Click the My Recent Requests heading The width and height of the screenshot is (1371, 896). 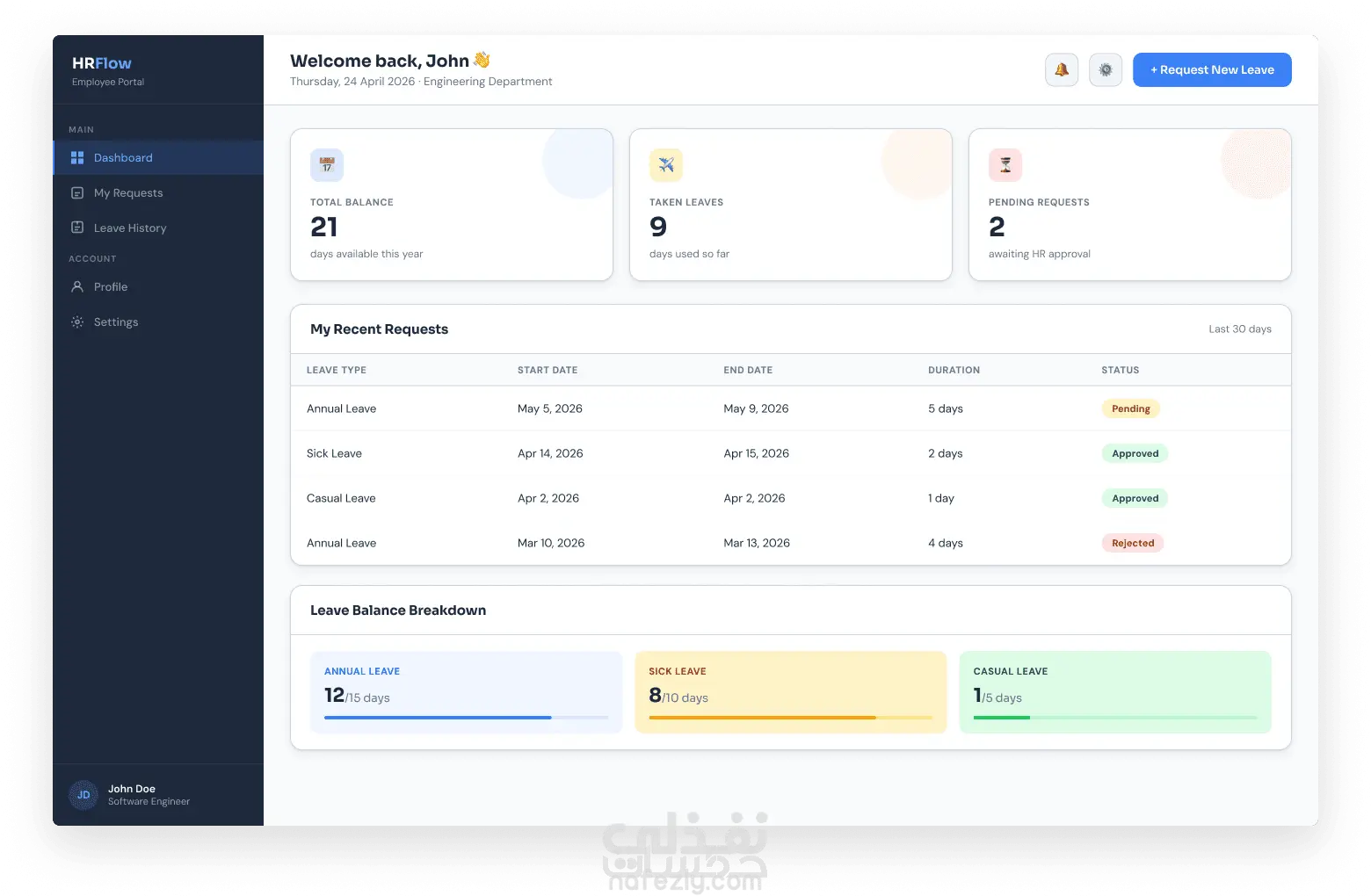point(379,329)
